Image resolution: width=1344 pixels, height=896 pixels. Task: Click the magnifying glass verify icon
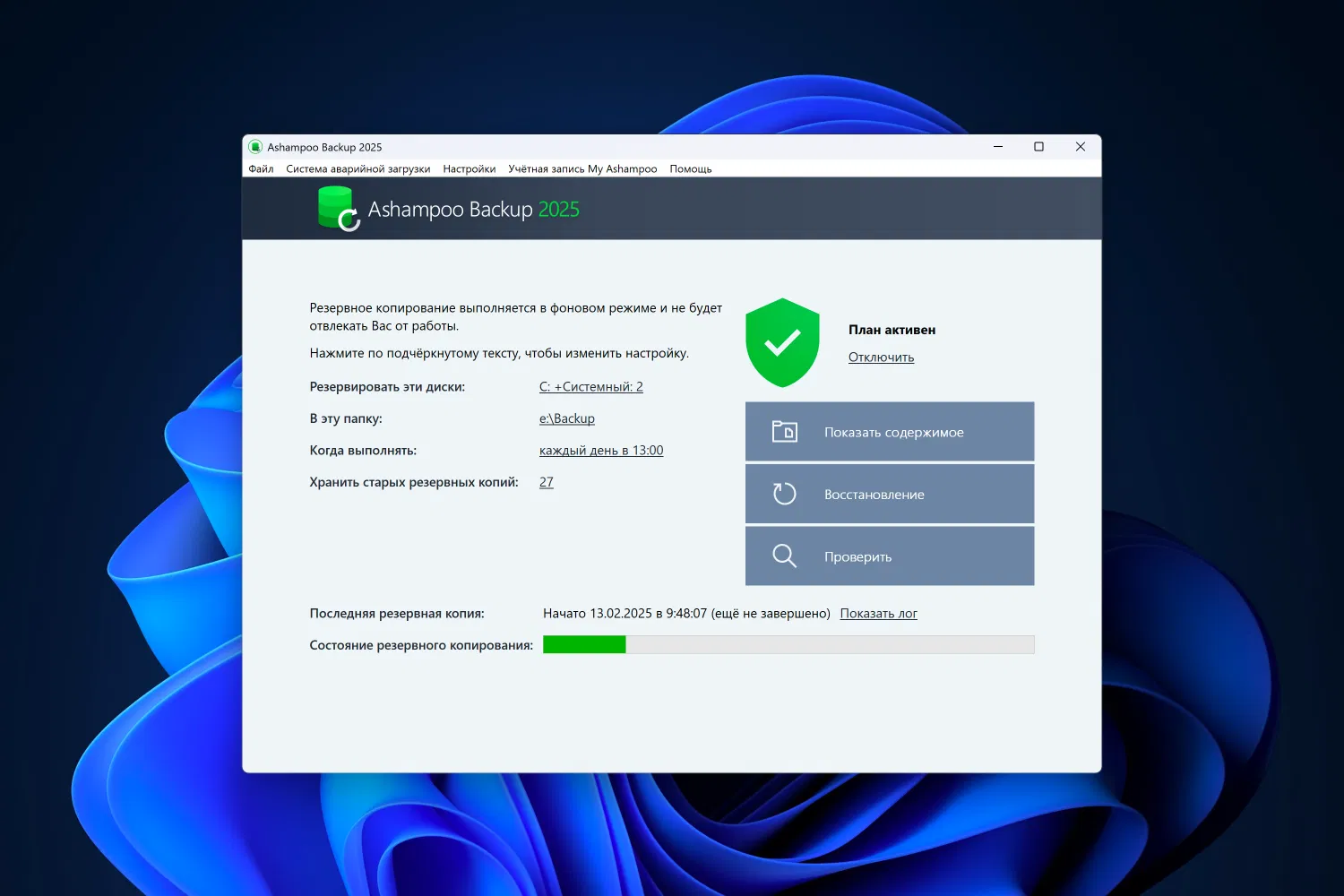pyautogui.click(x=784, y=556)
